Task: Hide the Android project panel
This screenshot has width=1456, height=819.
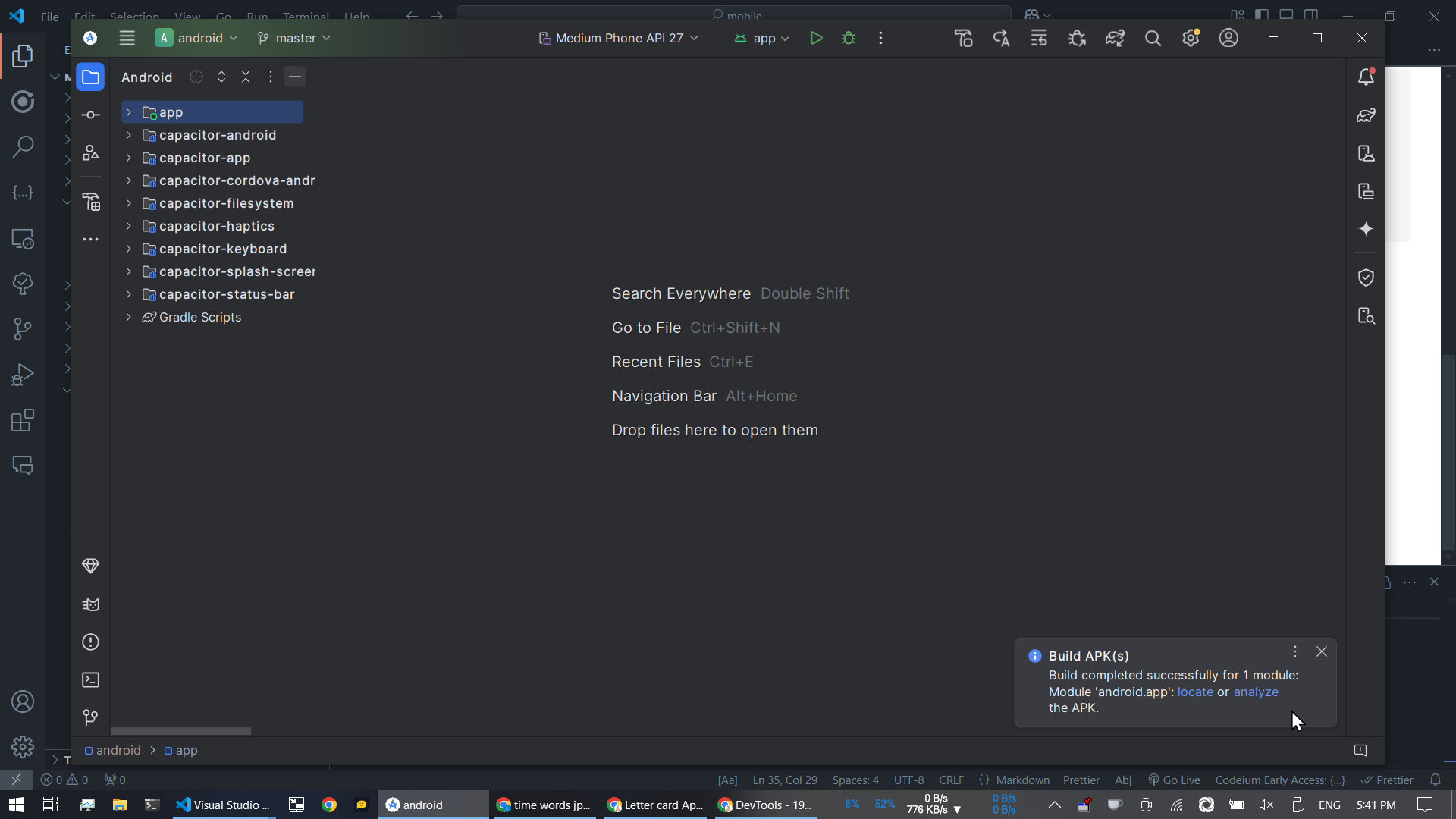Action: tap(295, 77)
